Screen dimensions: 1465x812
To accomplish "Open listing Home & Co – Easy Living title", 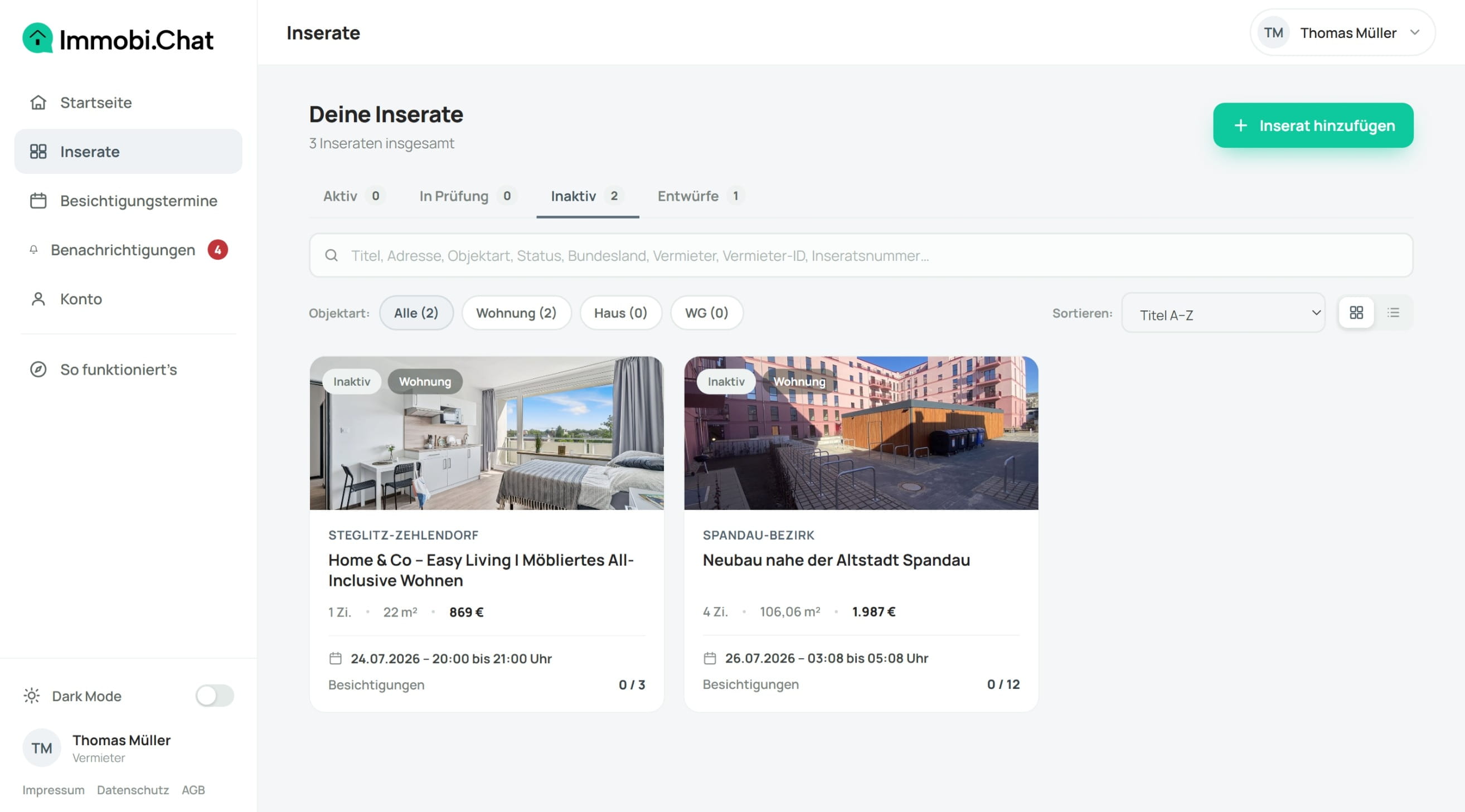I will click(481, 570).
